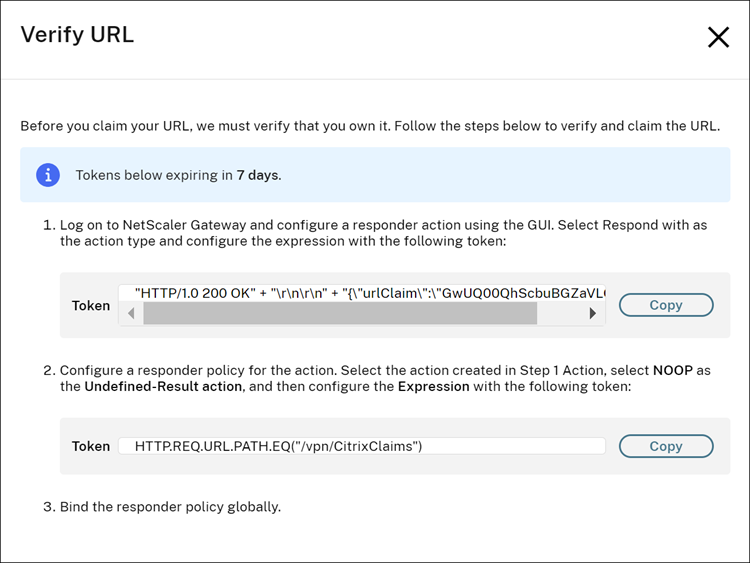Copy the HTTP/1.0 200 OK token
Image resolution: width=750 pixels, height=563 pixels.
666,305
